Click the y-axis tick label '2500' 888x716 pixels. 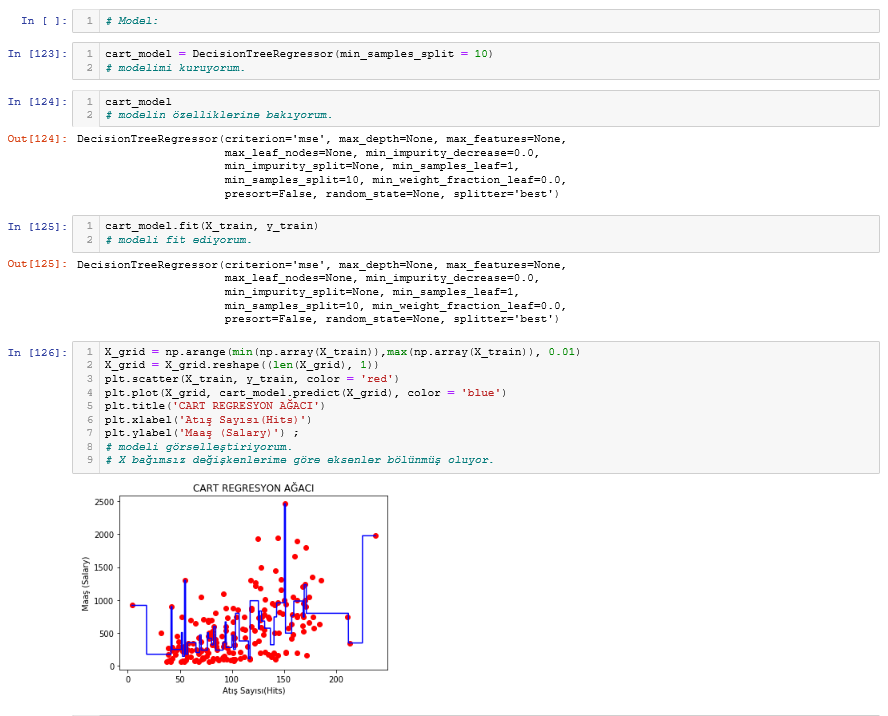tap(104, 502)
